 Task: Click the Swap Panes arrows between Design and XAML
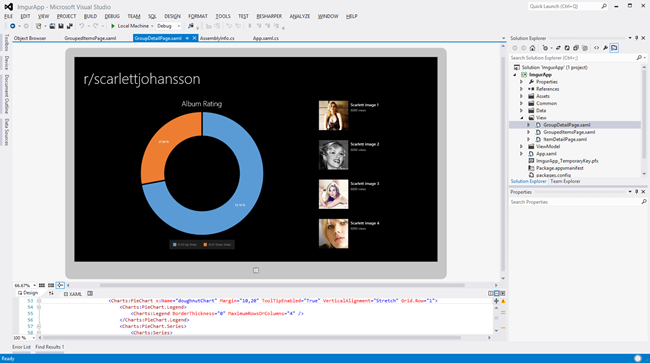coord(51,293)
